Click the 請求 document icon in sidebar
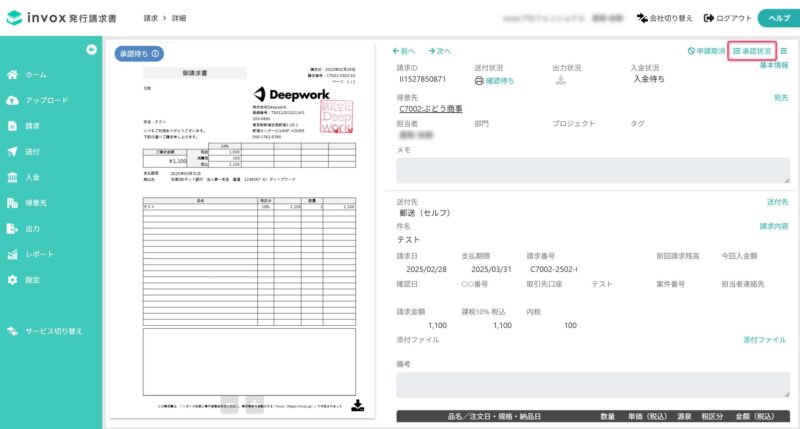The height and width of the screenshot is (429, 800). 12,126
